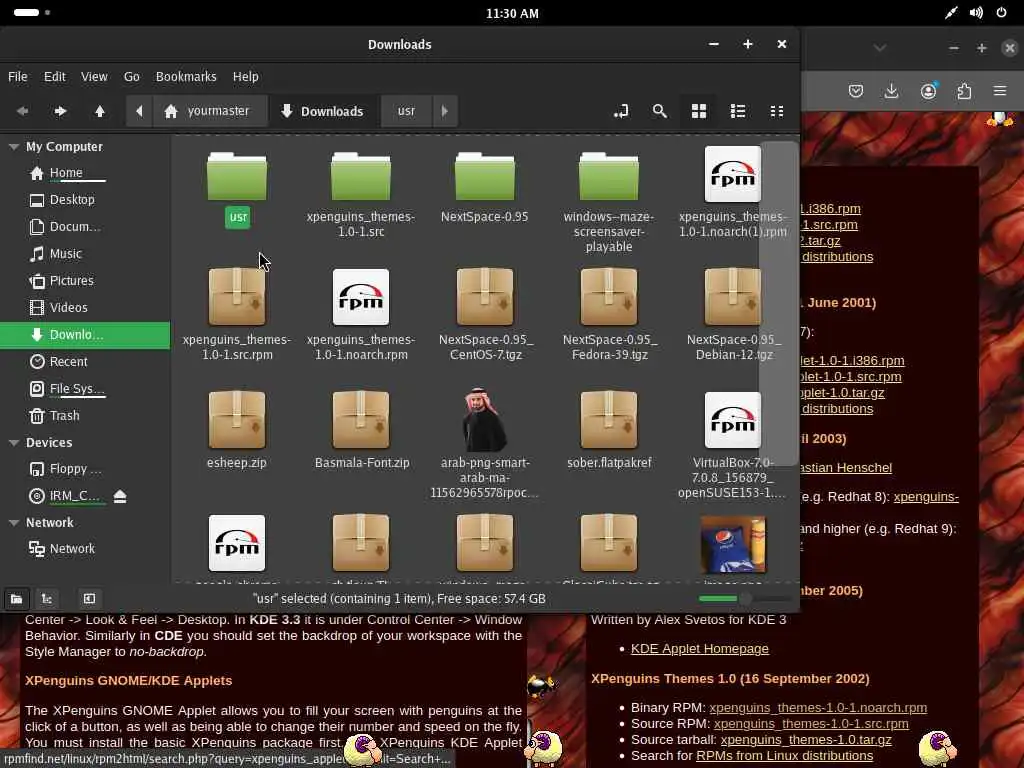
Task: Open the search tool in the file manager
Action: coord(660,111)
